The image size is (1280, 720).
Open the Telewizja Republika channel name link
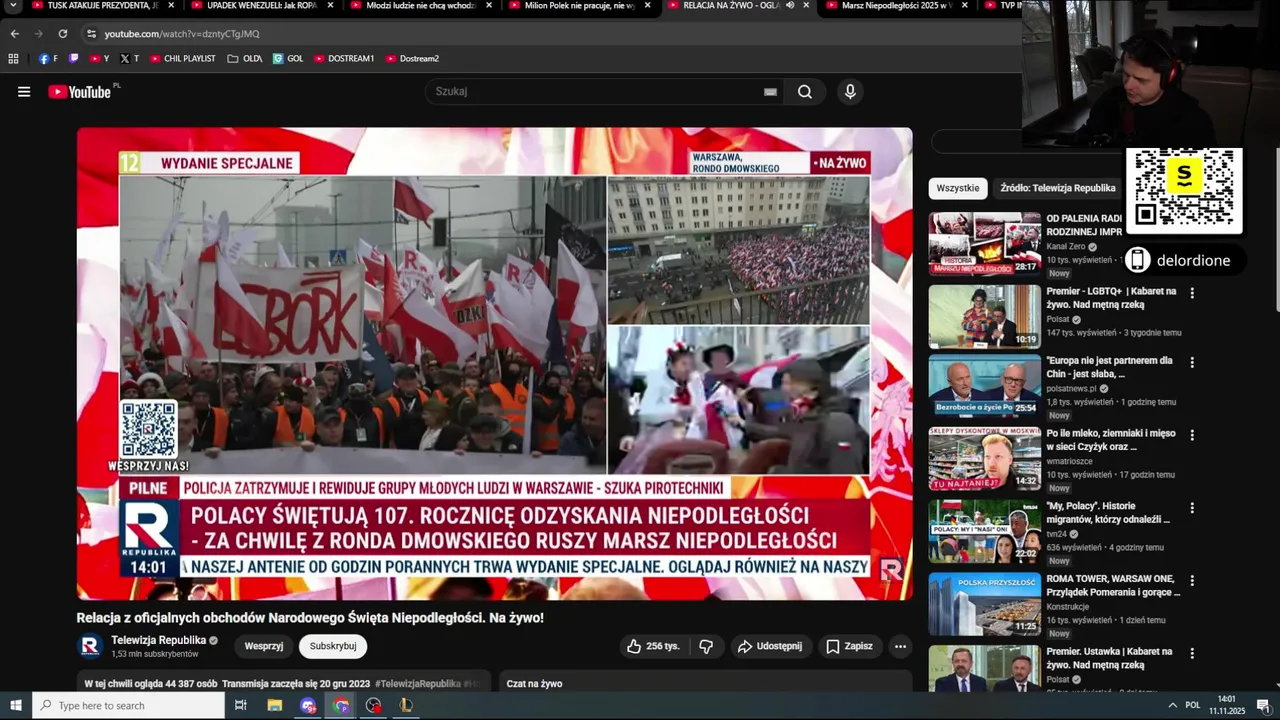[159, 640]
